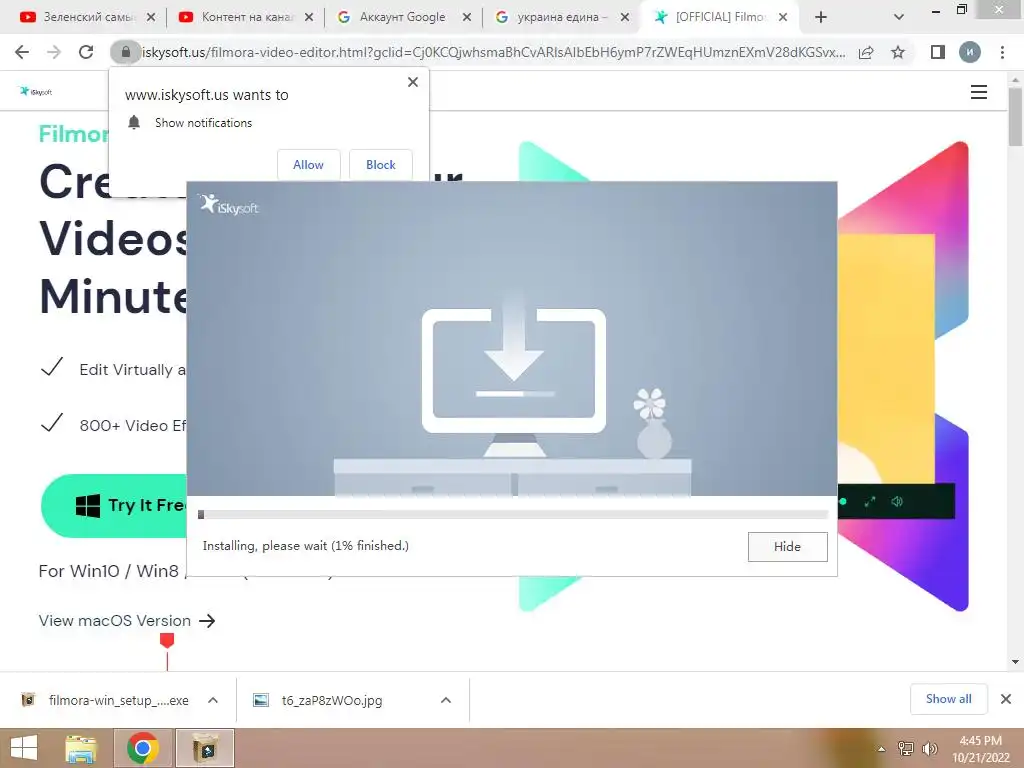This screenshot has height=768, width=1024.
Task: Open site info via the lock icon
Action: [125, 52]
